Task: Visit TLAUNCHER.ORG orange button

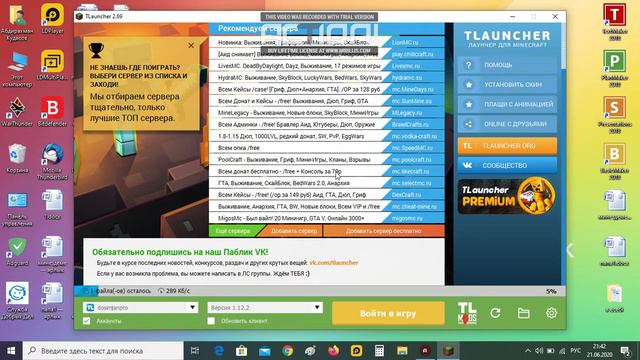Action: coord(507,146)
